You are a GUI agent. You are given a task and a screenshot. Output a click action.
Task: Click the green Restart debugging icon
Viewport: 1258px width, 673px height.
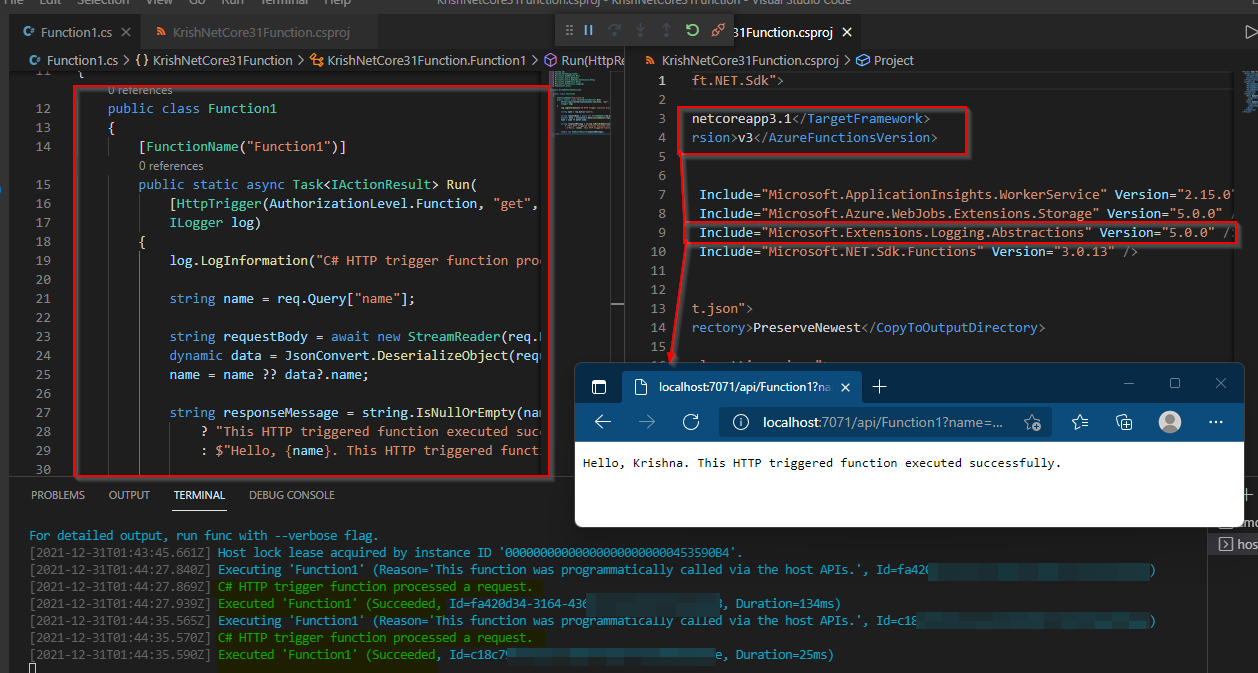click(692, 31)
